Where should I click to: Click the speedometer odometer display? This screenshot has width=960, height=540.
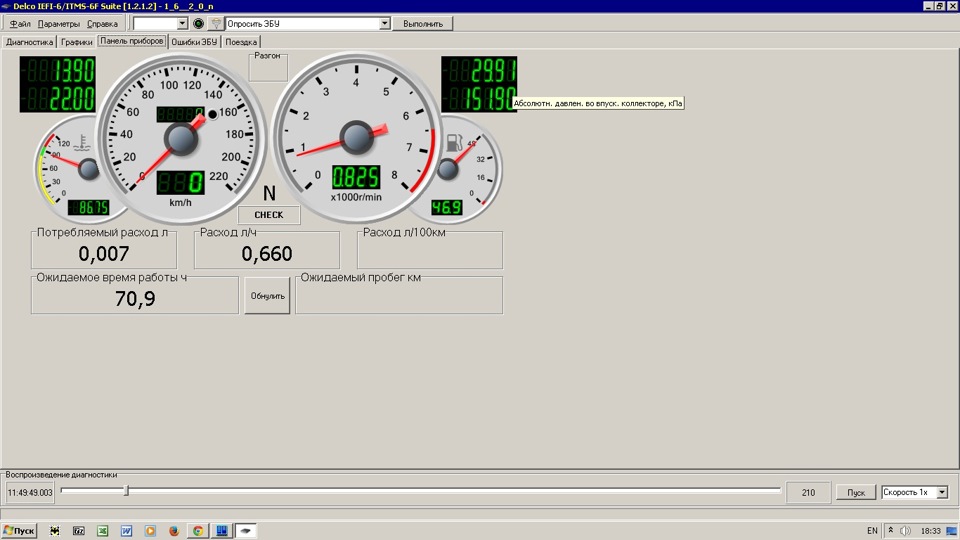click(181, 114)
